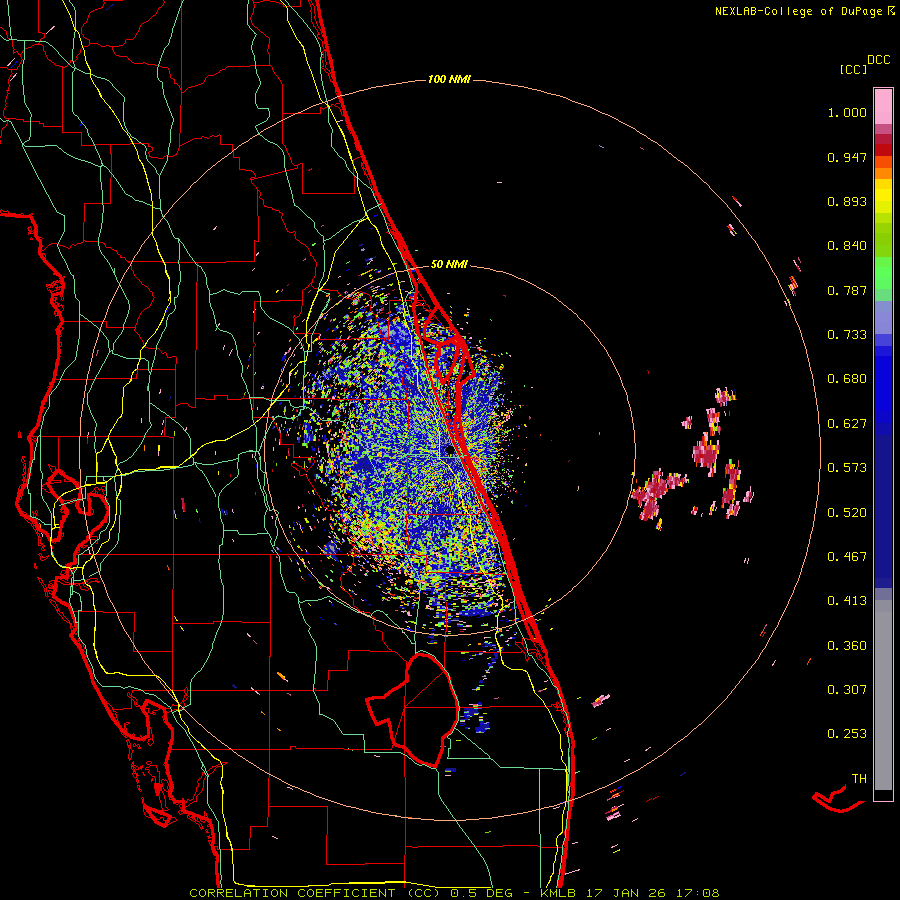
Task: Click the KMLB radar site marker at the rings' center
Action: pos(449,451)
